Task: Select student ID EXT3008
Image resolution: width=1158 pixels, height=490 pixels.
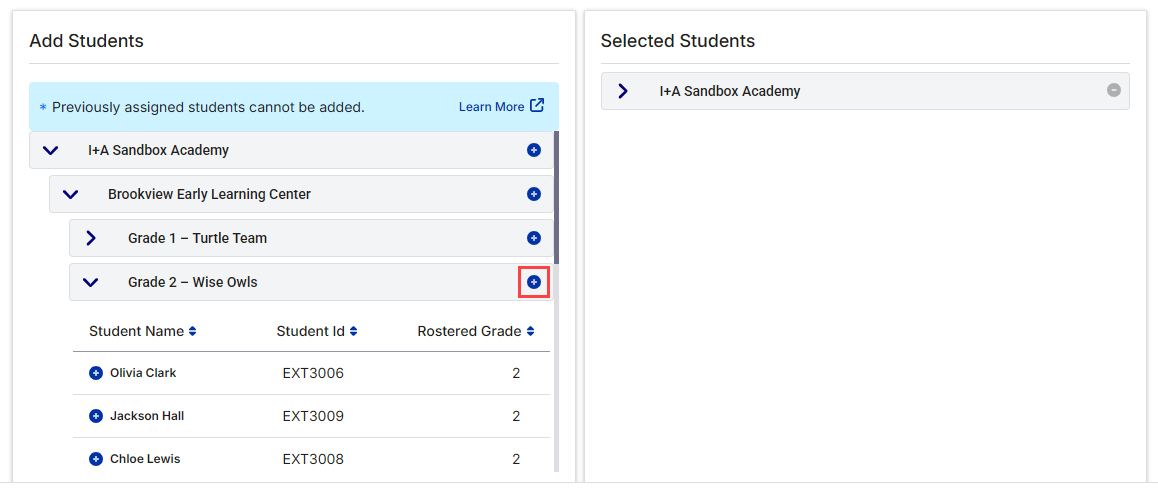Action: (x=313, y=459)
